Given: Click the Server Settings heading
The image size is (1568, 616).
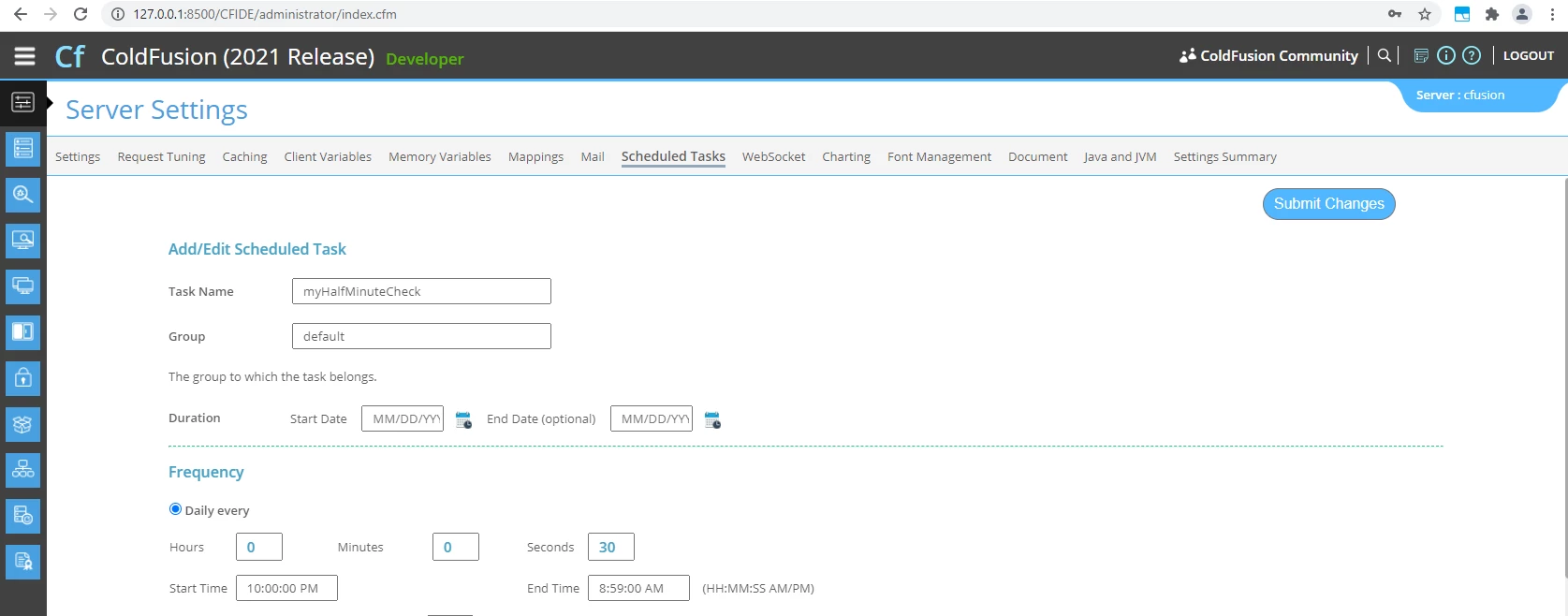Looking at the screenshot, I should point(156,110).
